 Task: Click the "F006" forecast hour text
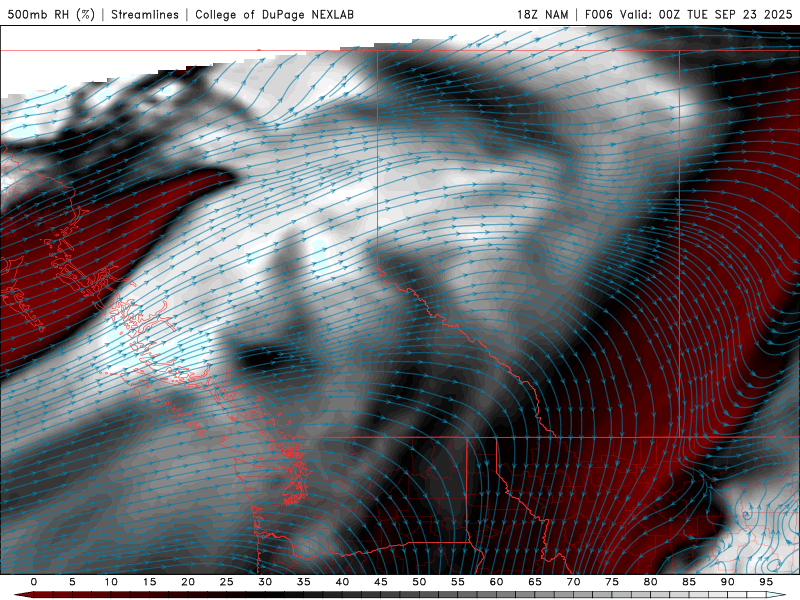(x=598, y=14)
